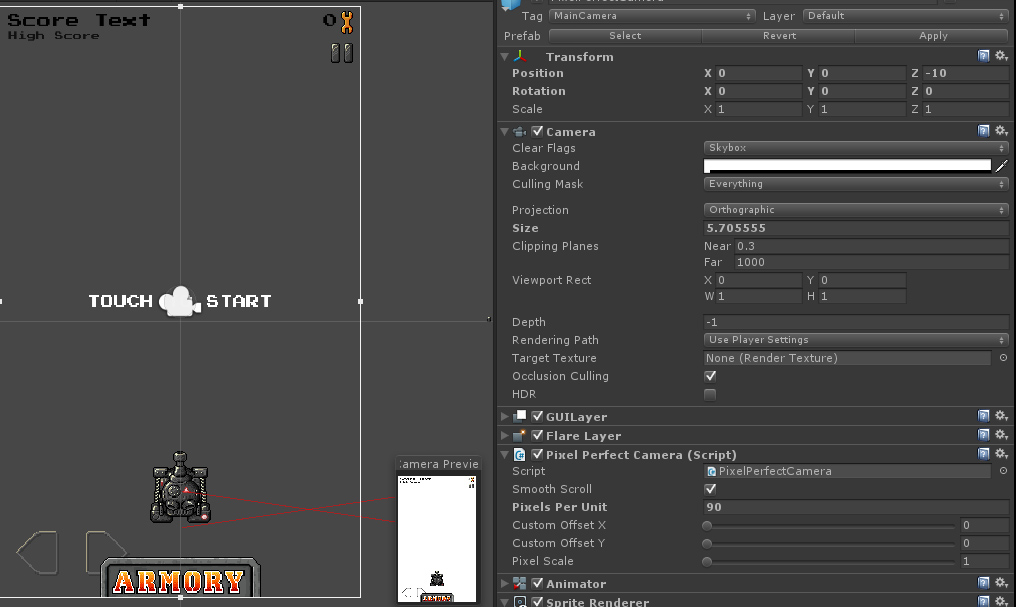Screen dimensions: 1016x607
Task: Open the Camera component gear menu
Action: 1000,130
